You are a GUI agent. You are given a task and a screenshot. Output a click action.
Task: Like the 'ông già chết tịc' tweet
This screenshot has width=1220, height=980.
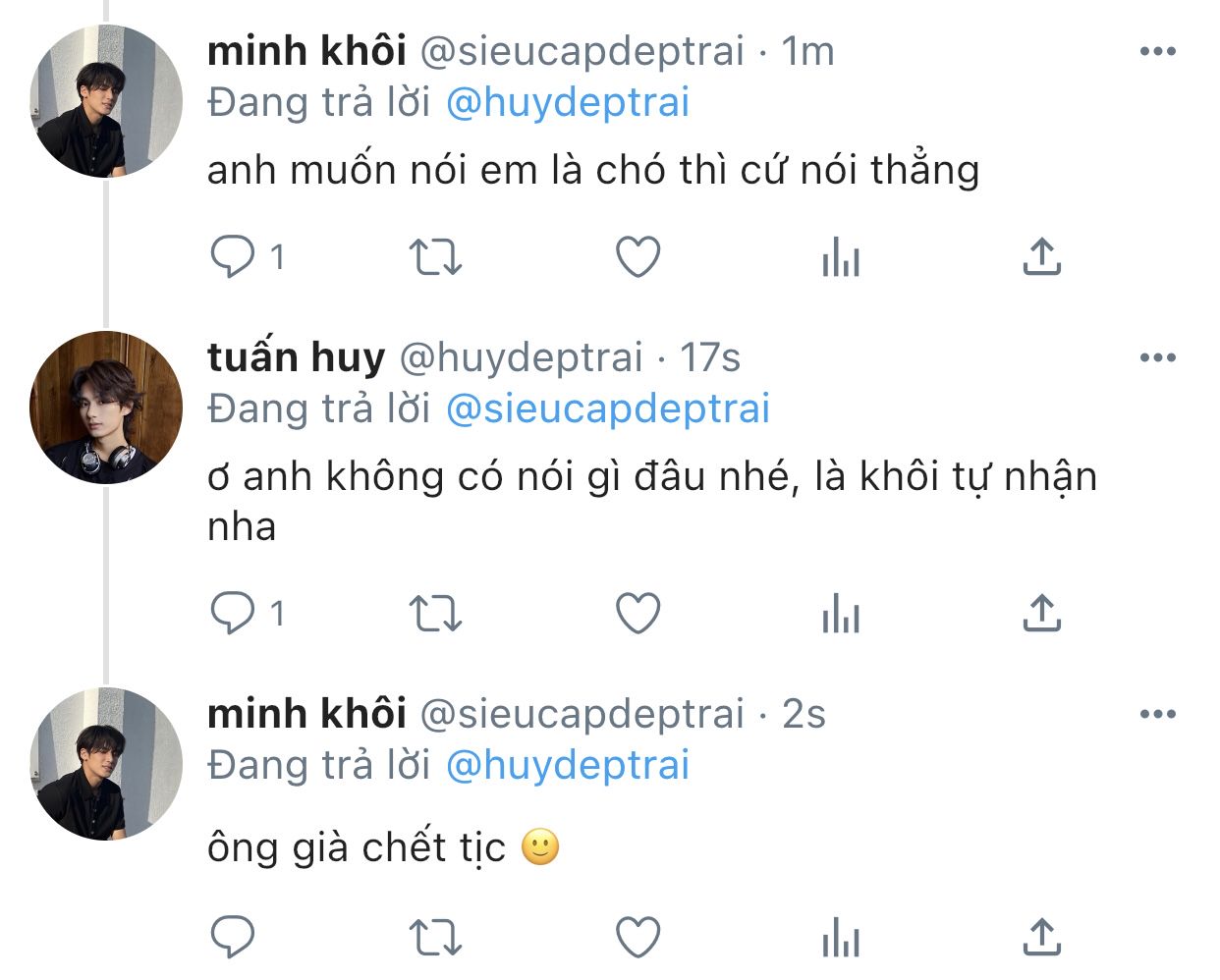(x=638, y=937)
